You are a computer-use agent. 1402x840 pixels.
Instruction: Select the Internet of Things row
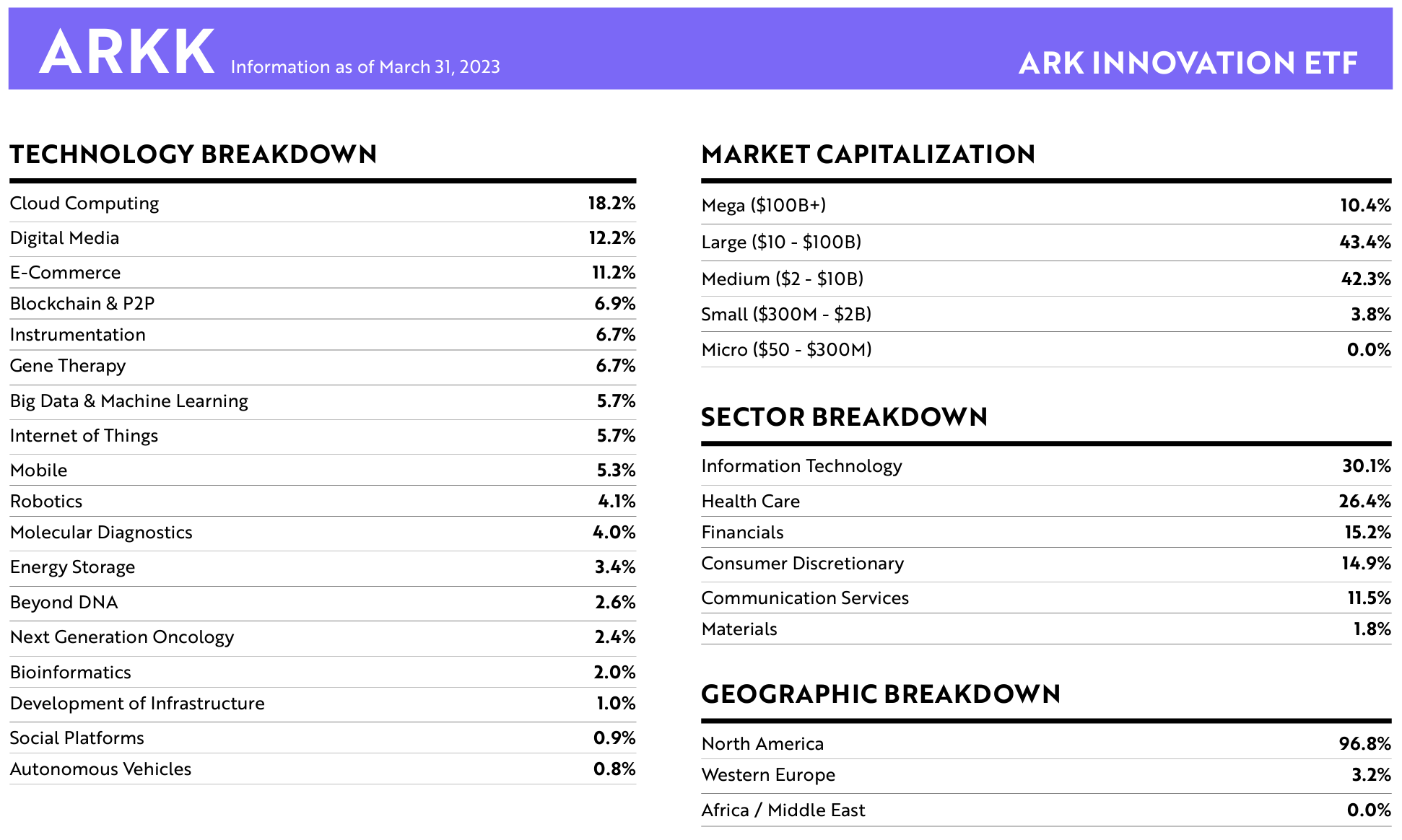pos(84,436)
